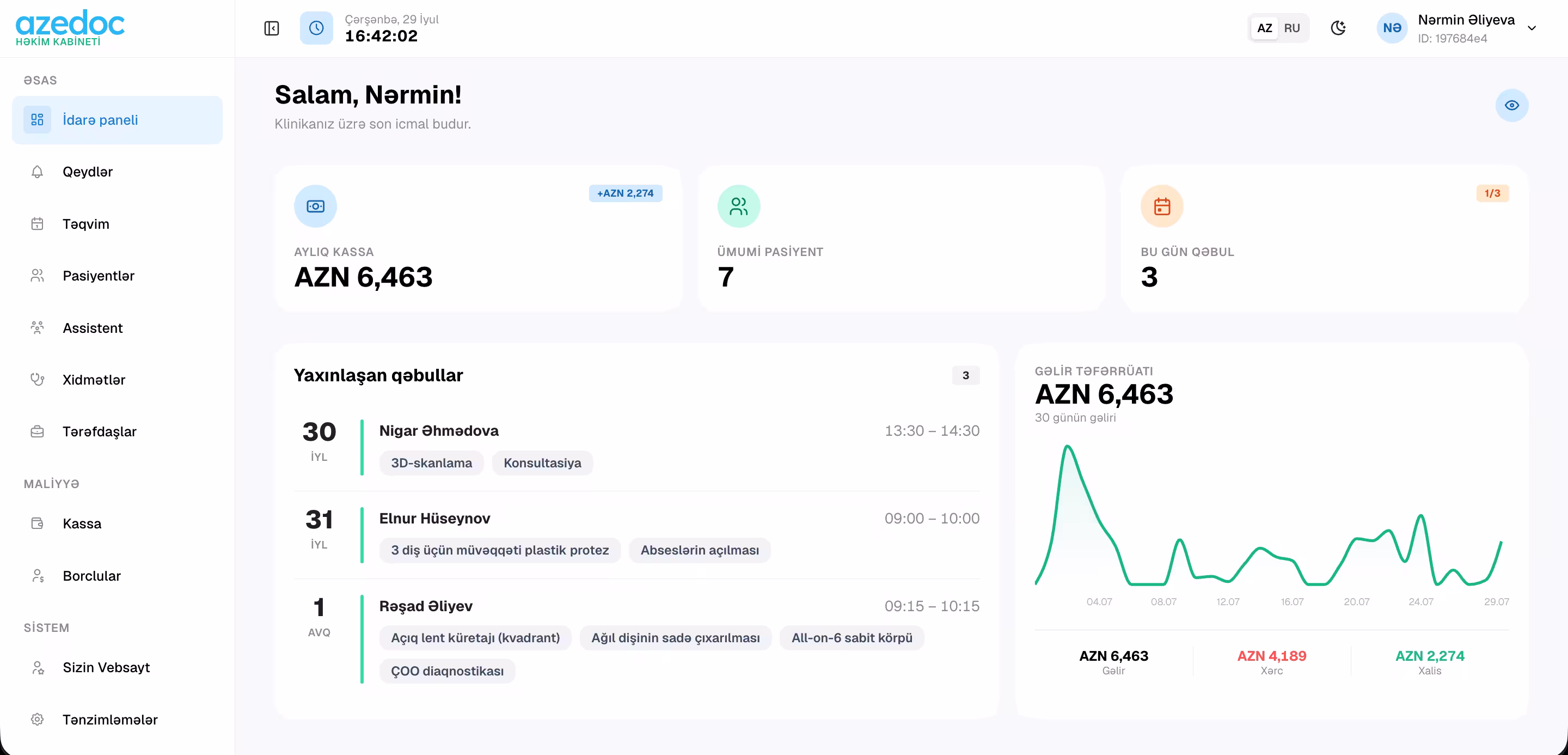1568x755 pixels.
Task: Toggle dark mode with the moon icon
Action: coord(1338,28)
